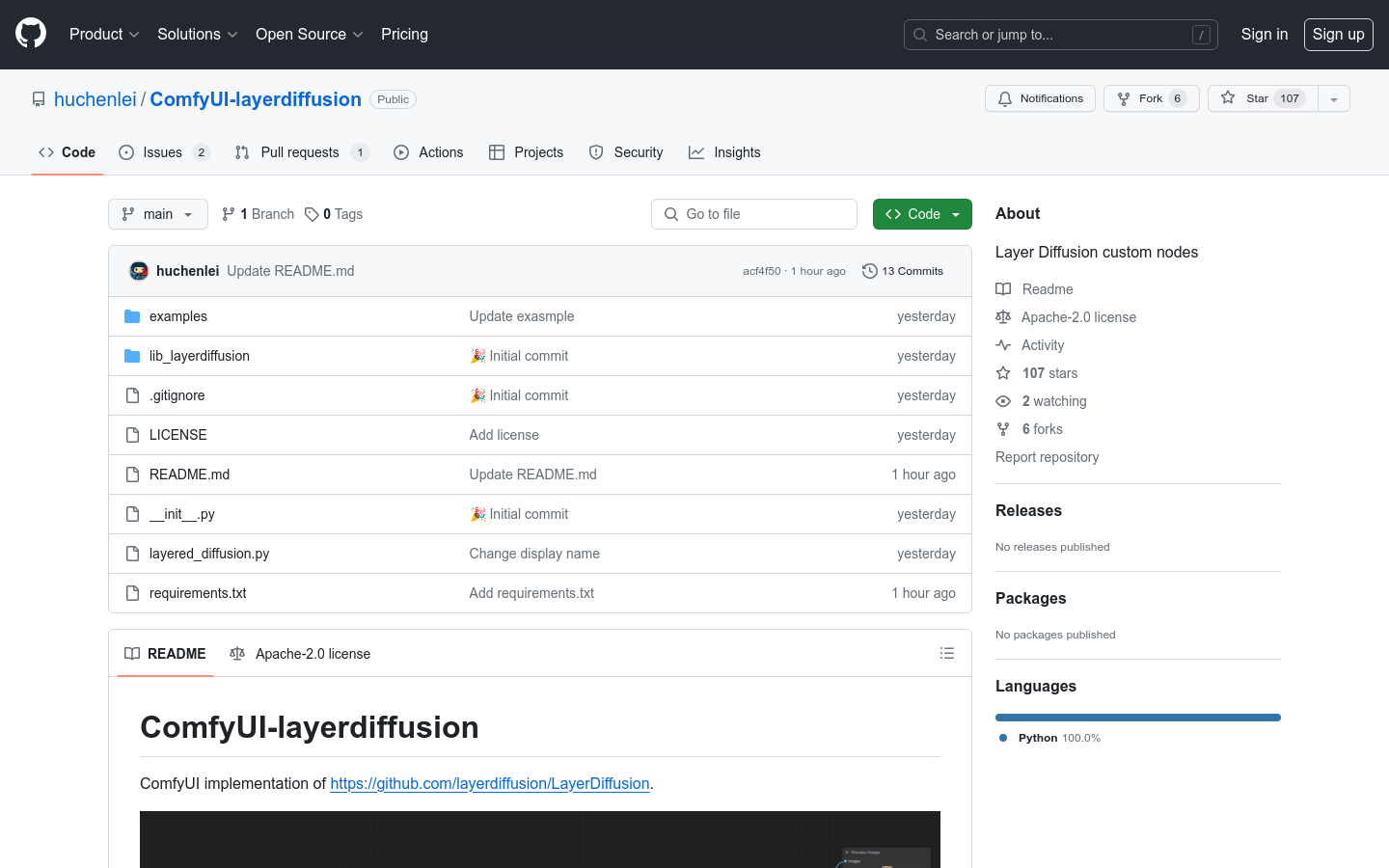Open the Solutions menu
The width and height of the screenshot is (1389, 868).
(196, 34)
